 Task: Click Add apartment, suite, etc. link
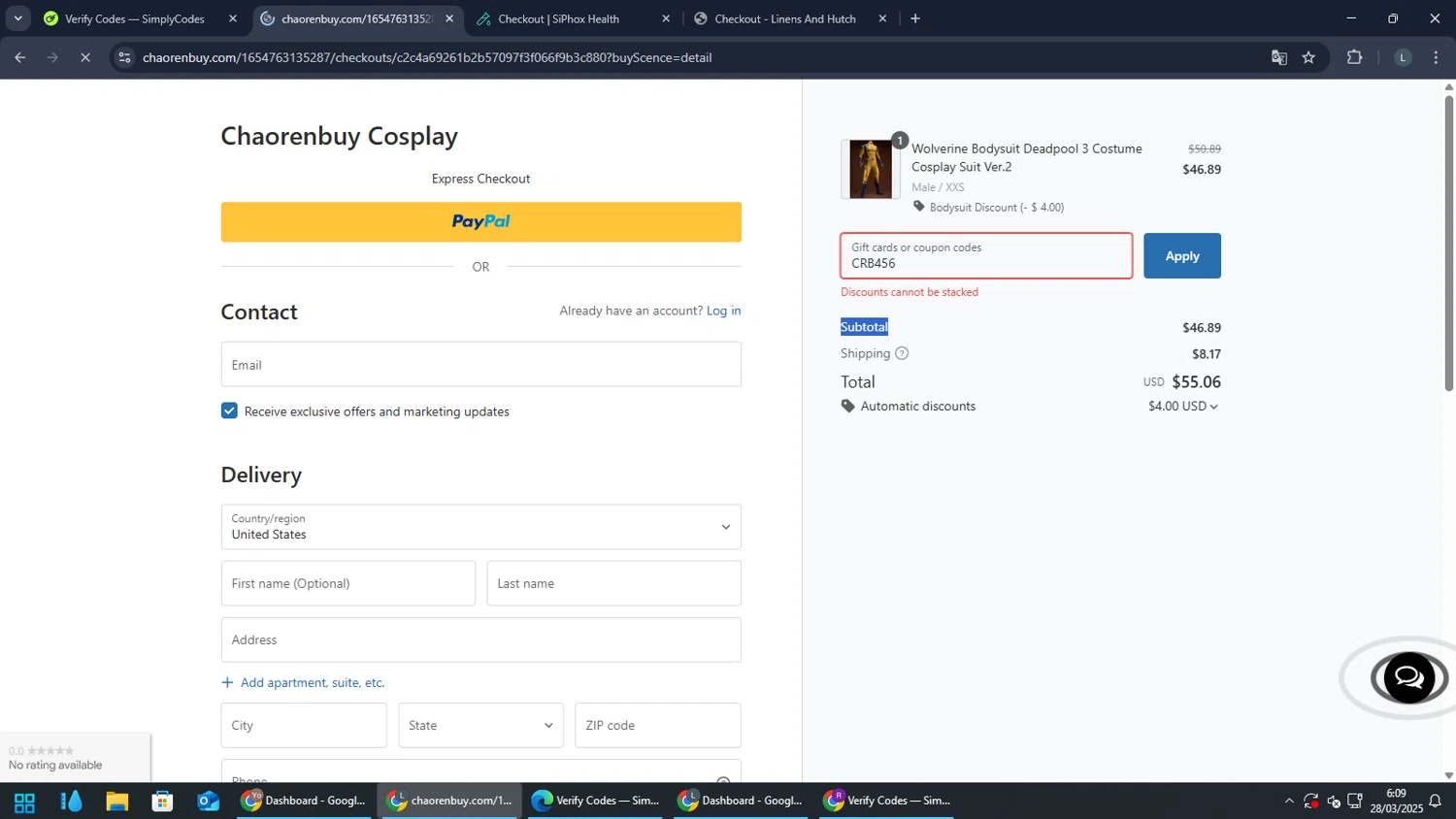pos(303,682)
